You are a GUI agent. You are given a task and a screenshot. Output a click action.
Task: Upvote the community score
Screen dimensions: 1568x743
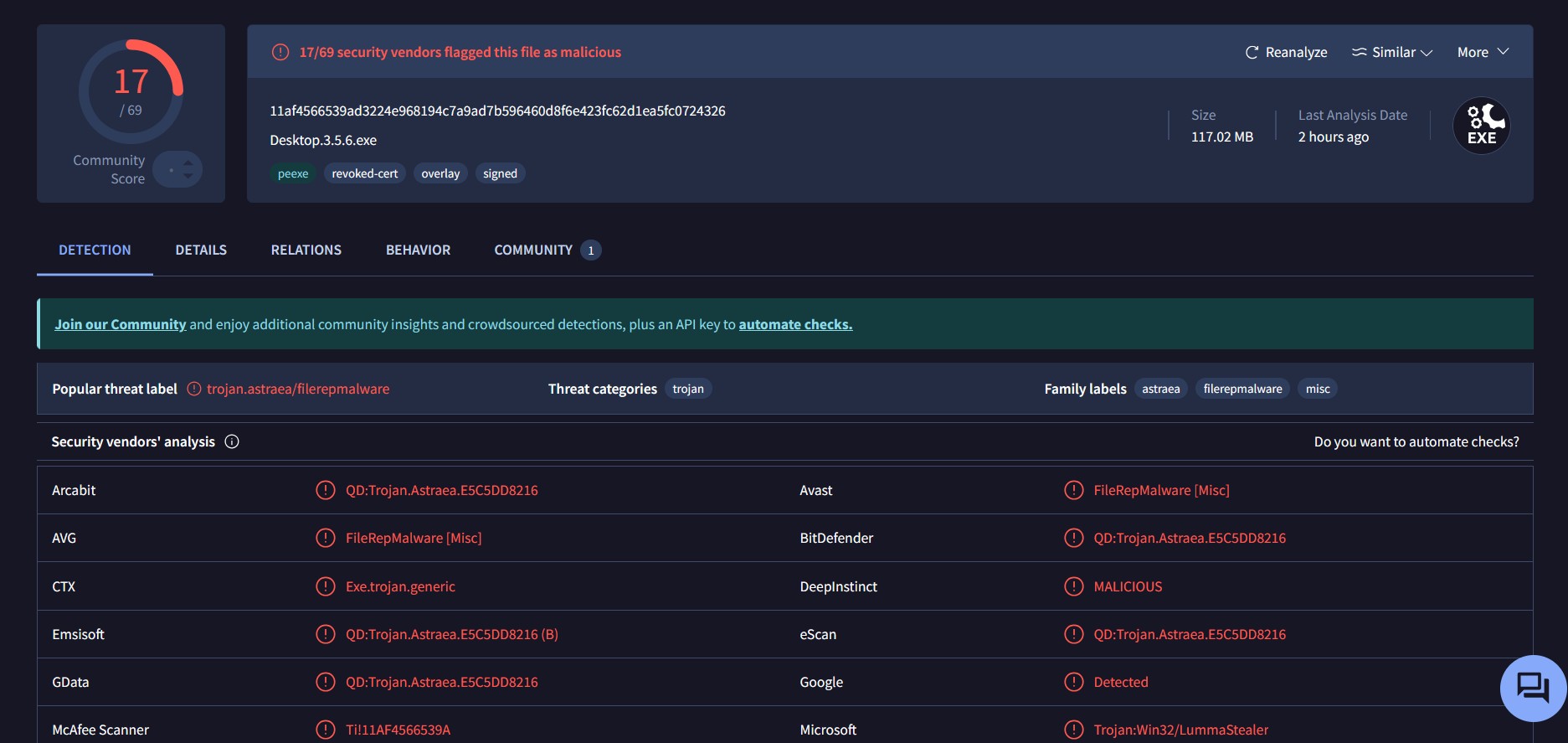(188, 162)
